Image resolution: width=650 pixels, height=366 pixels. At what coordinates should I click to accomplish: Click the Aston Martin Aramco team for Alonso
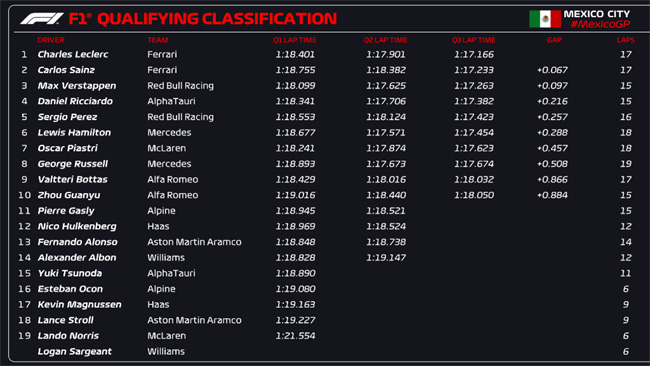(x=194, y=242)
